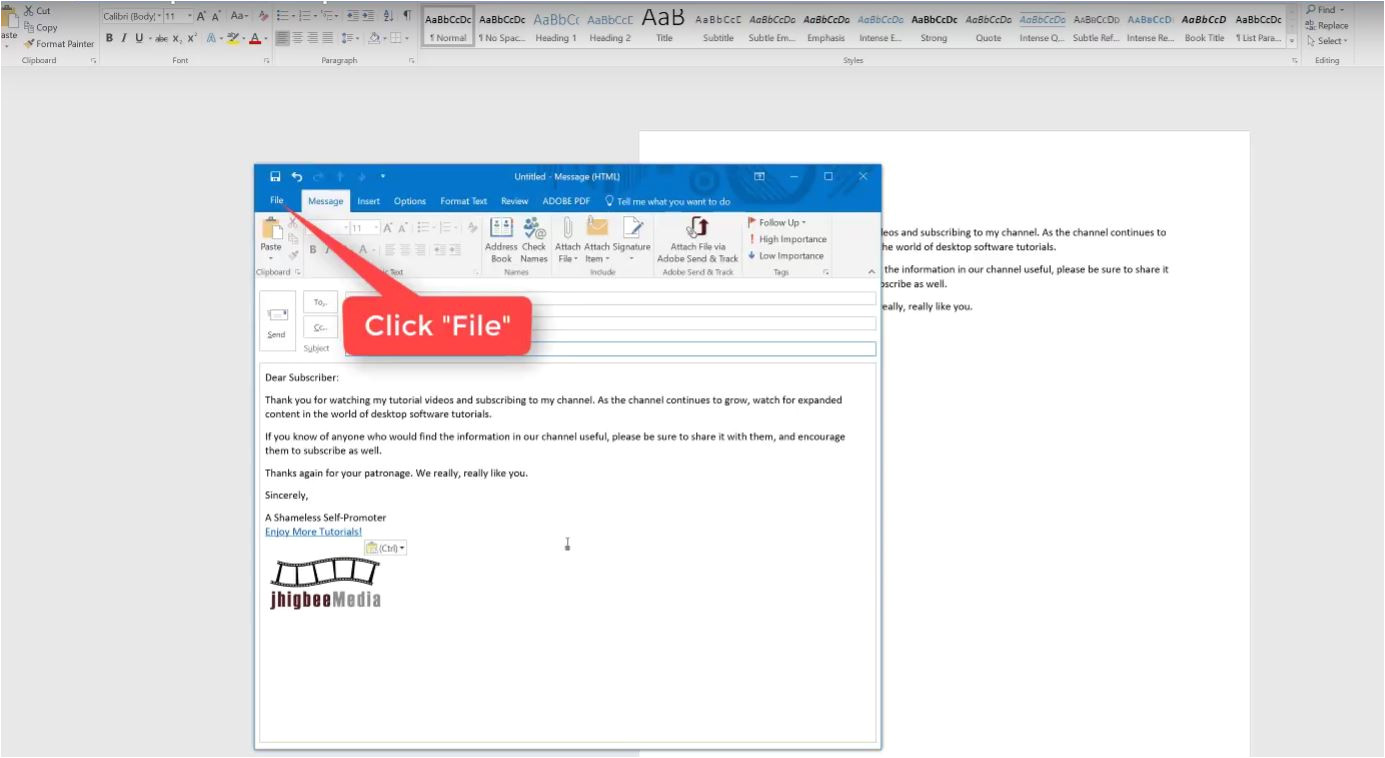The width and height of the screenshot is (1385, 758).
Task: Open the File tab in Outlook message
Action: point(277,201)
